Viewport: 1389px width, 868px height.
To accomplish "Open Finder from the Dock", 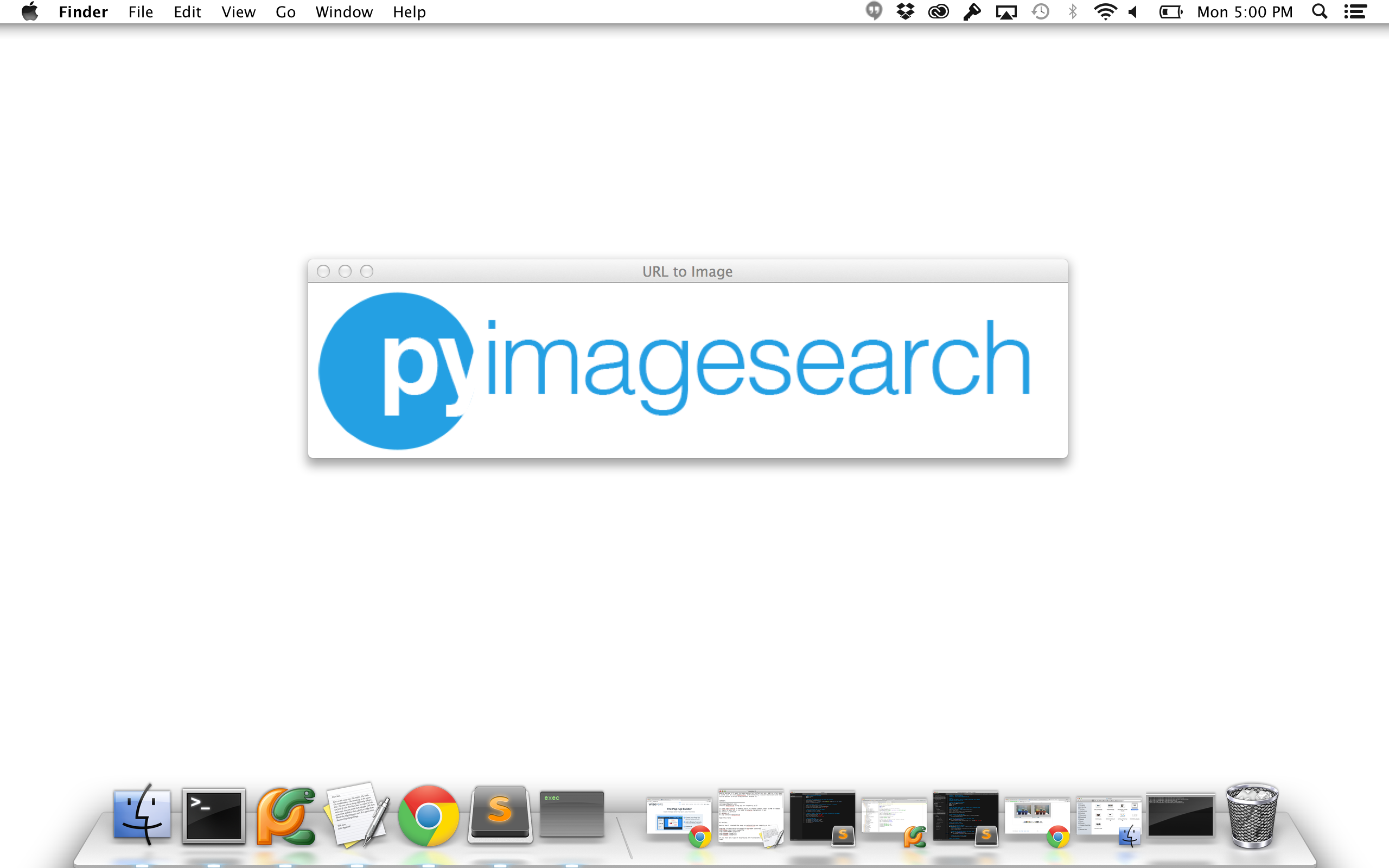I will [x=142, y=815].
